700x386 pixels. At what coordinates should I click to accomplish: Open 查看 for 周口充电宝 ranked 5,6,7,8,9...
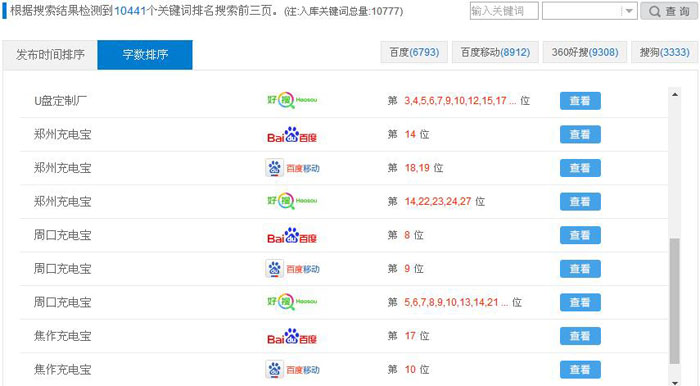580,302
